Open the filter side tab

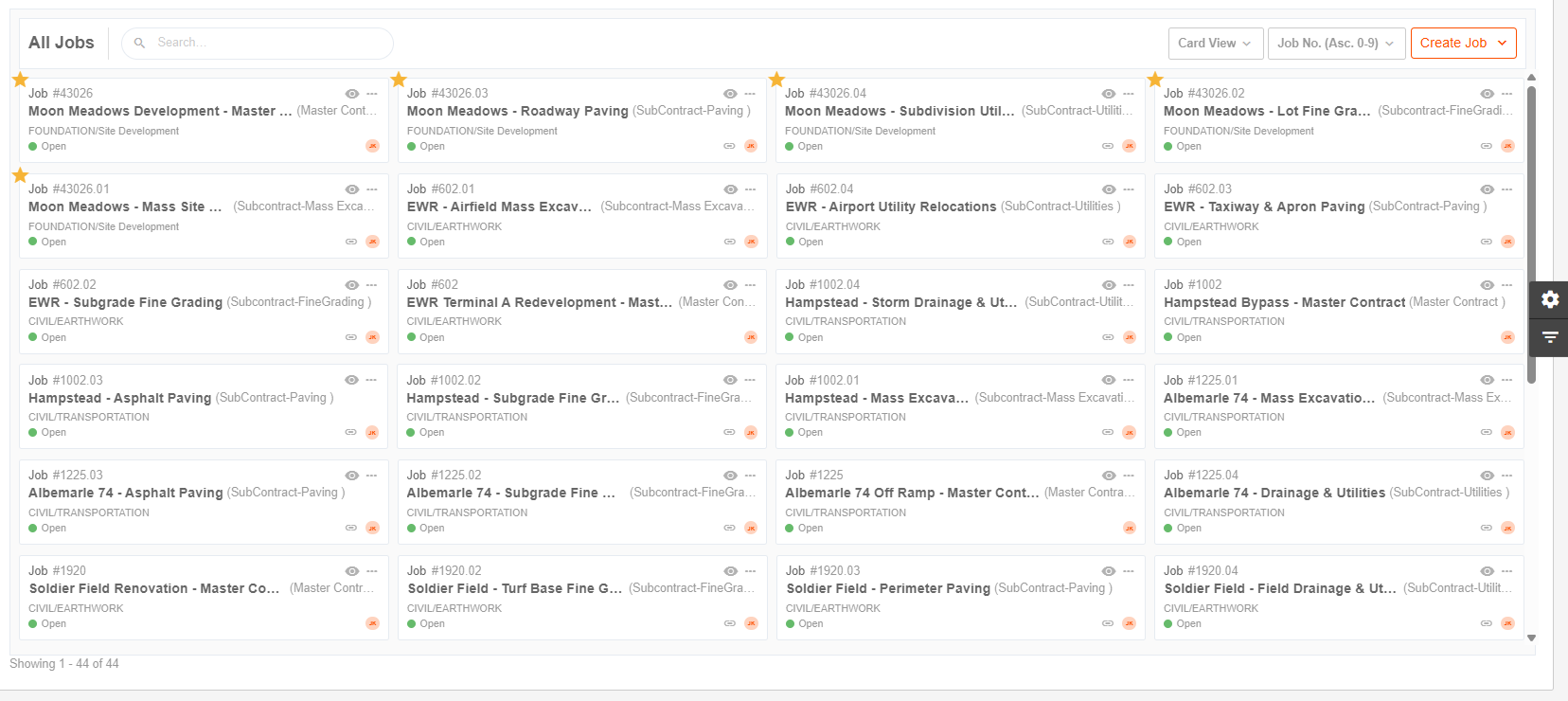tap(1550, 337)
